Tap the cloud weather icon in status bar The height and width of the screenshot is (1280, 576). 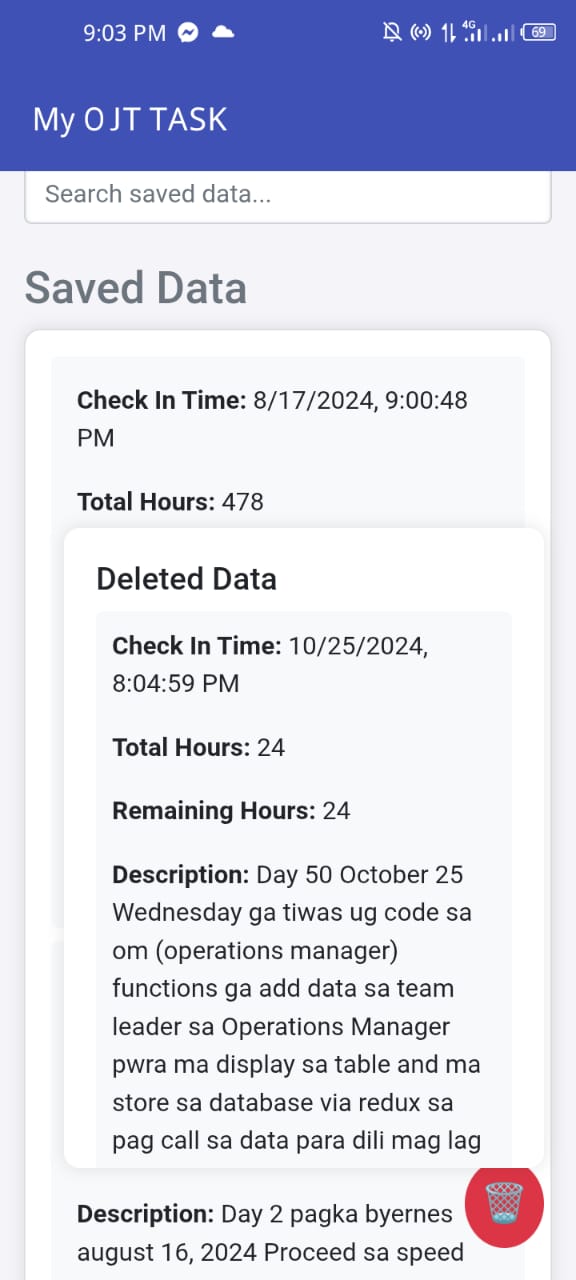coord(222,32)
